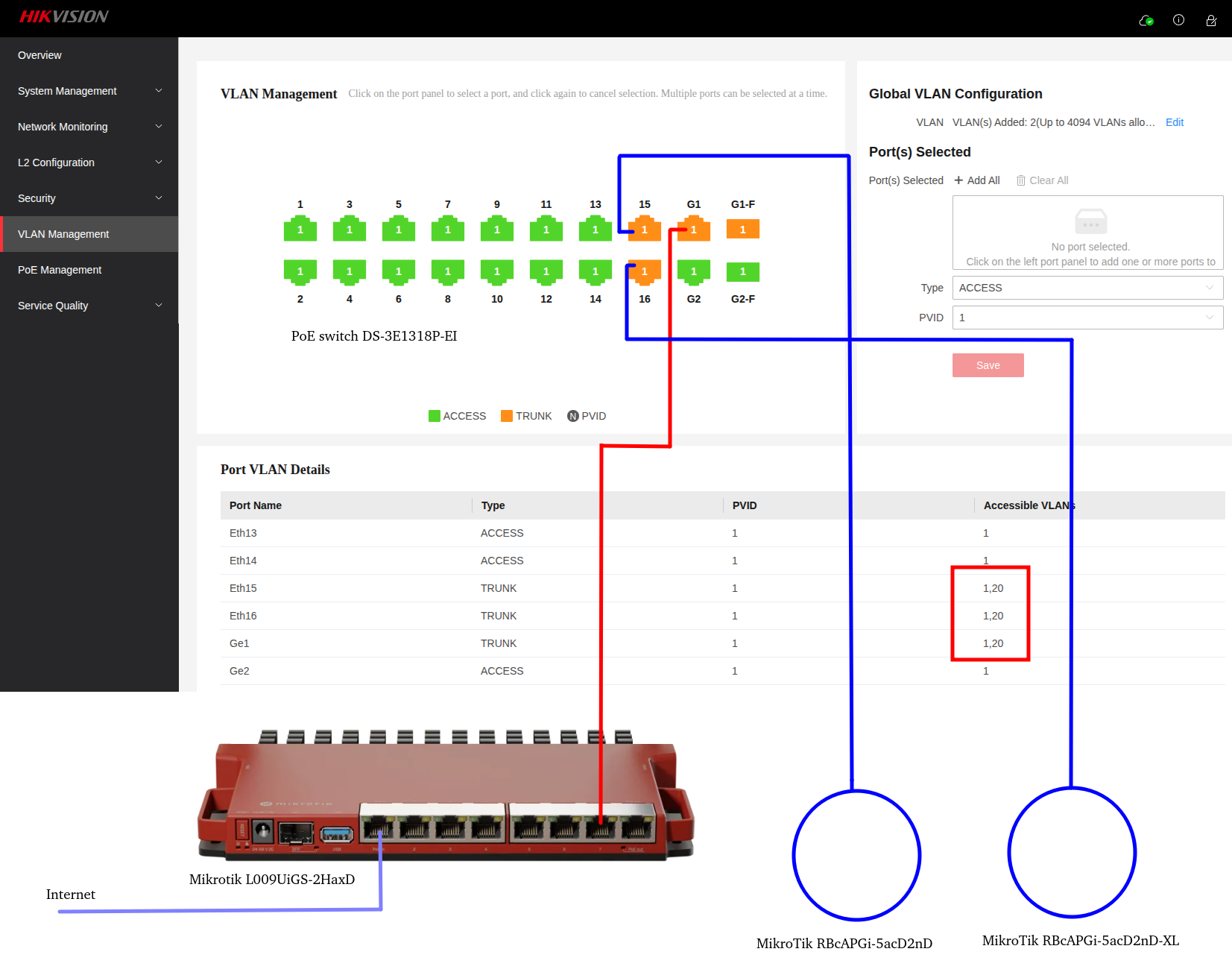Screen dimensions: 1232x978
Task: Click the Eth14 port name cell
Action: click(243, 561)
